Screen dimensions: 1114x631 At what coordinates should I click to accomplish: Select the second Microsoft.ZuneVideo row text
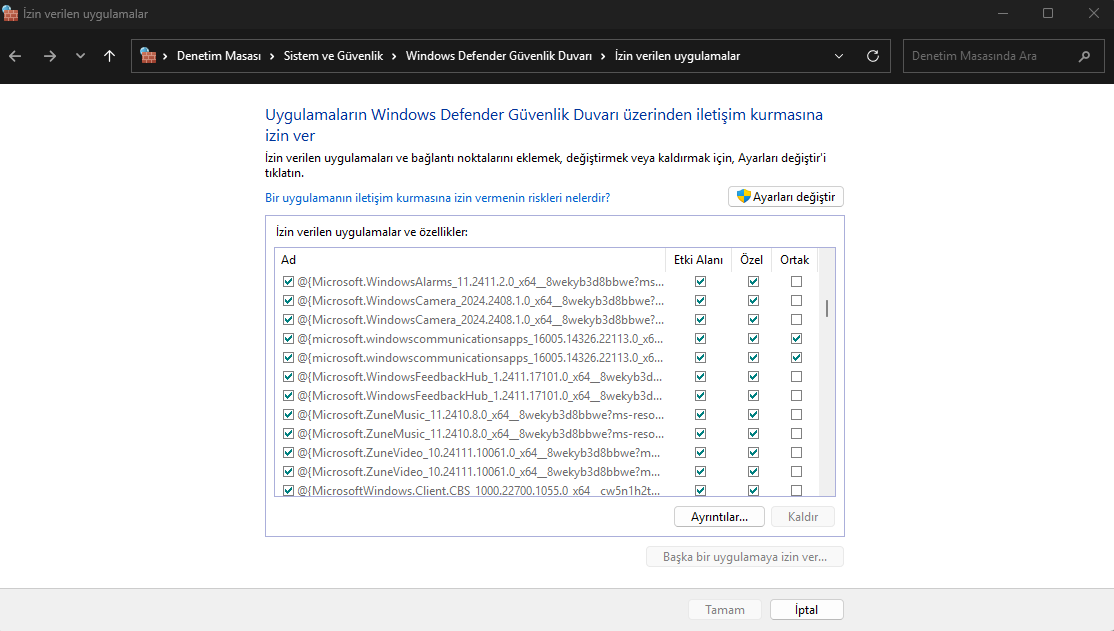click(x=479, y=472)
